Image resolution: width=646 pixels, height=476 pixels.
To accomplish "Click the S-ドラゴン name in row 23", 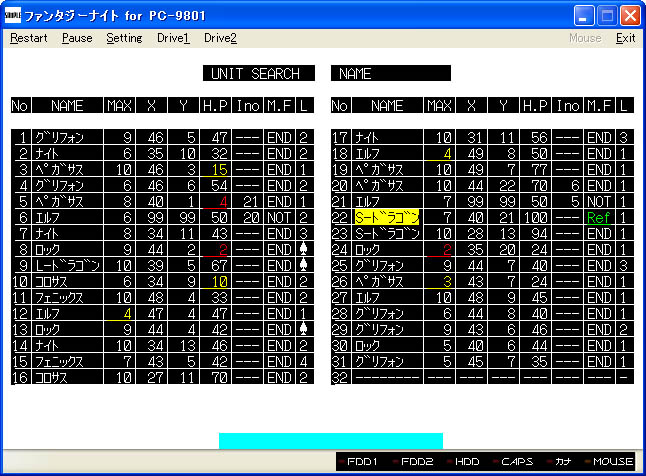I will point(387,234).
